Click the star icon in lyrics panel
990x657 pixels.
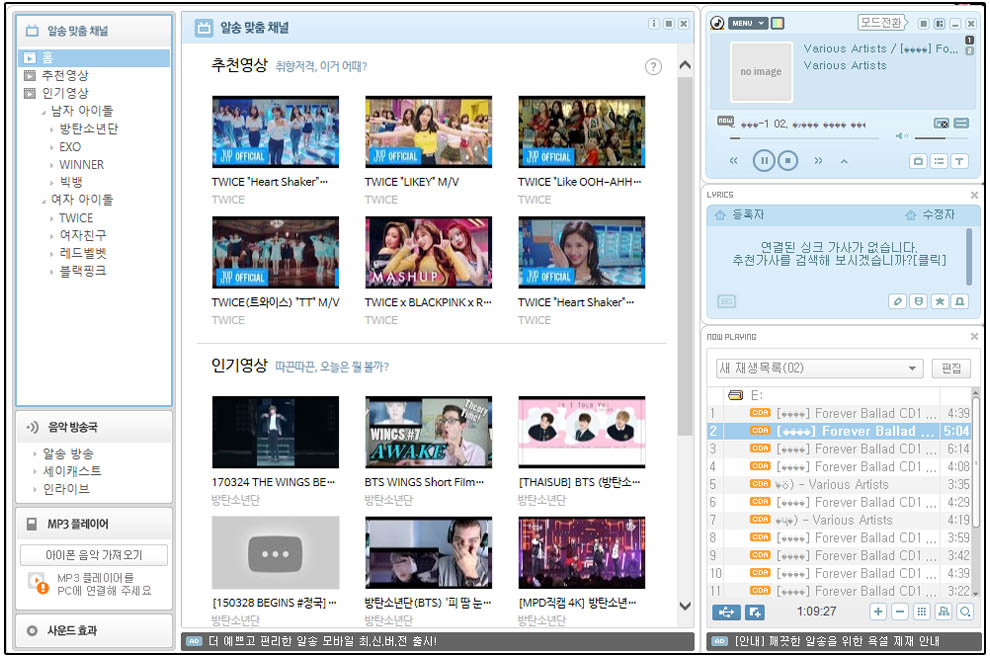pos(939,301)
